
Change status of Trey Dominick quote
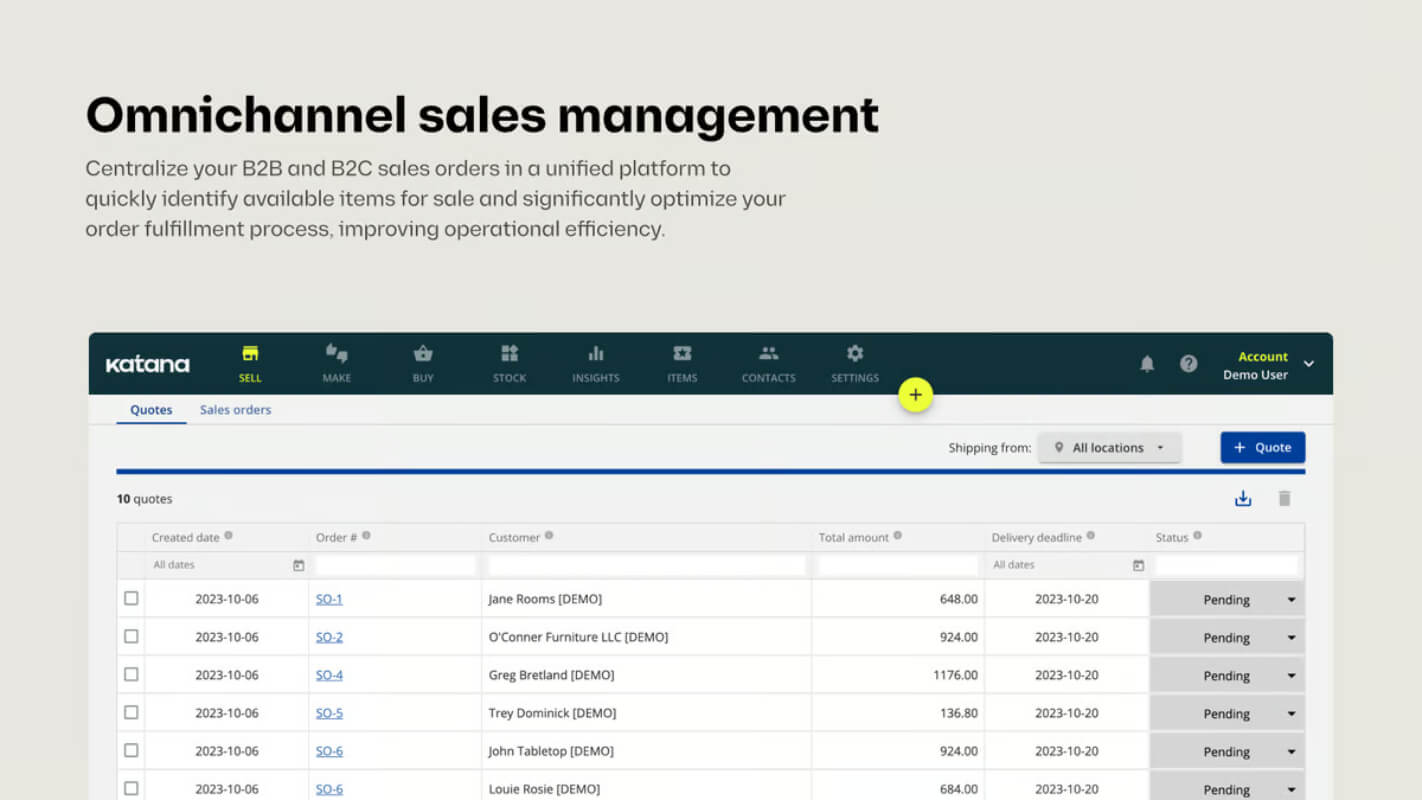(1227, 714)
